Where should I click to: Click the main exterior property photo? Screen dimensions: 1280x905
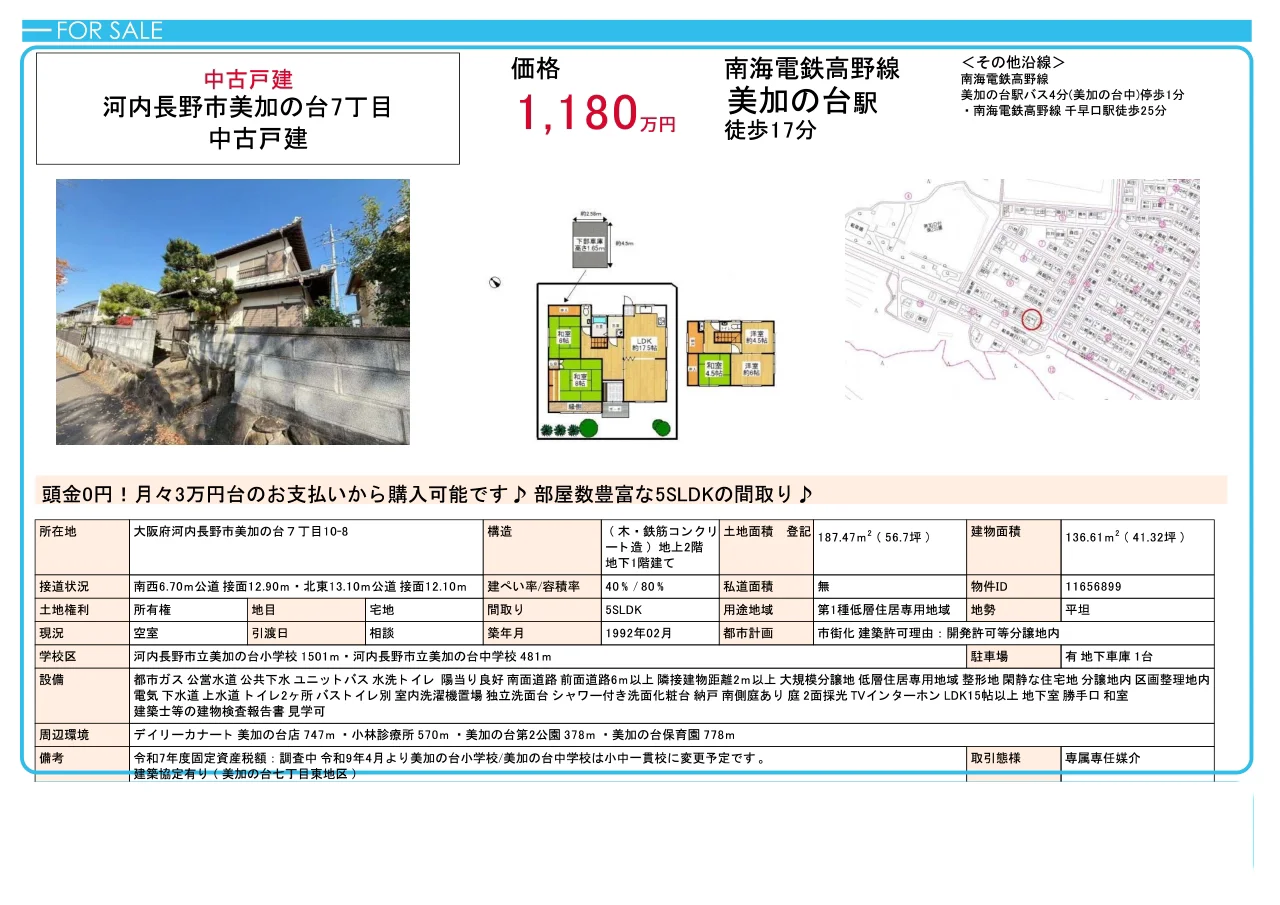(x=232, y=311)
